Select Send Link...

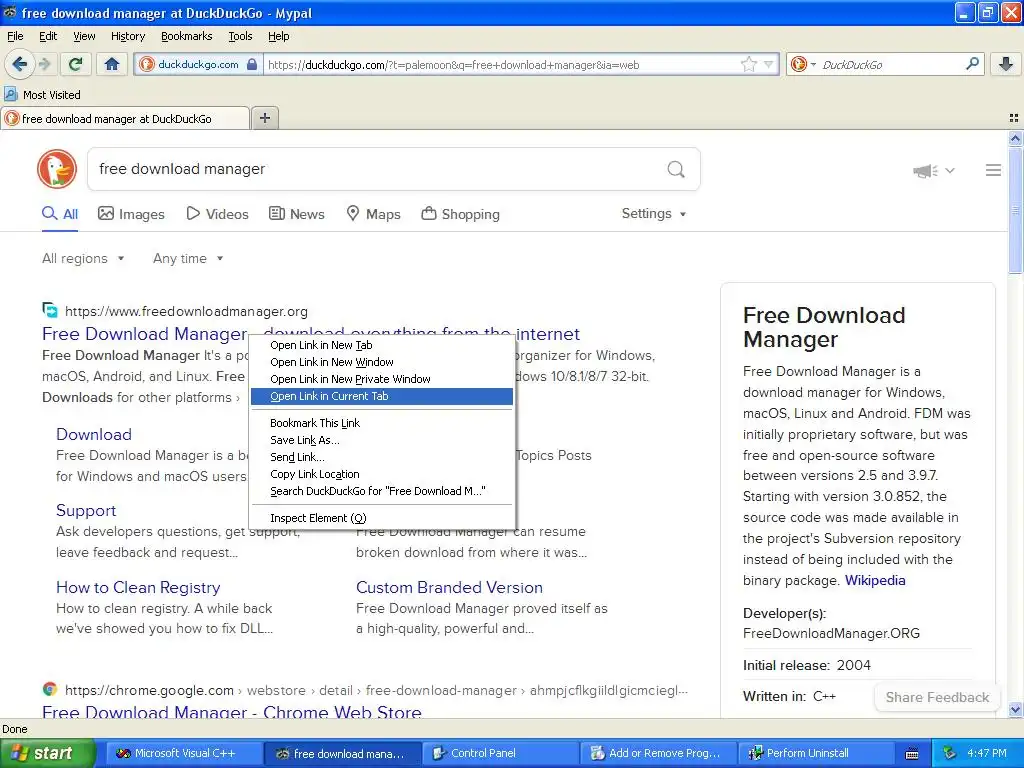tap(382, 457)
